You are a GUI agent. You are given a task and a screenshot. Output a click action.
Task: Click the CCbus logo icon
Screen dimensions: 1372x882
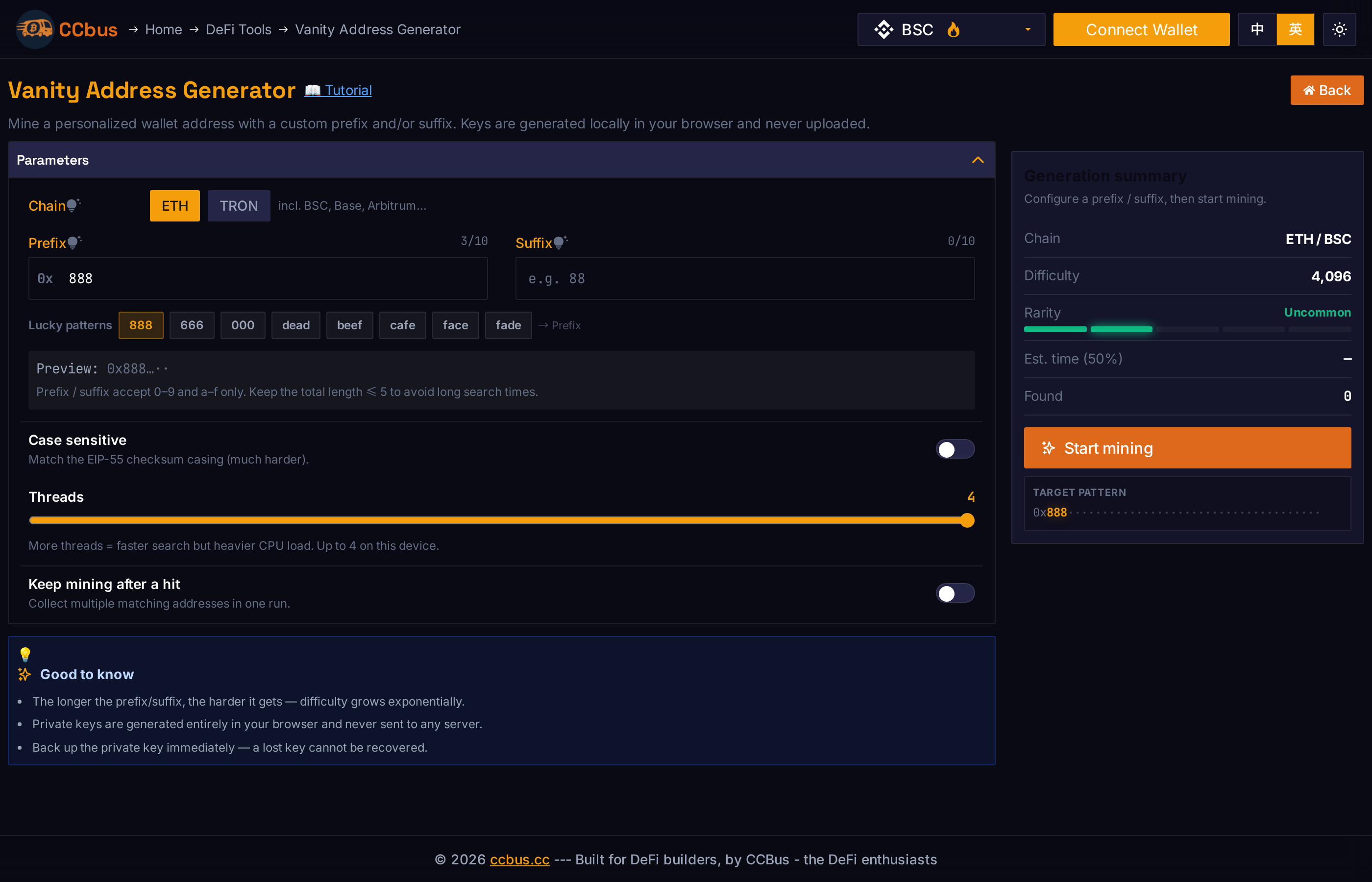click(35, 29)
